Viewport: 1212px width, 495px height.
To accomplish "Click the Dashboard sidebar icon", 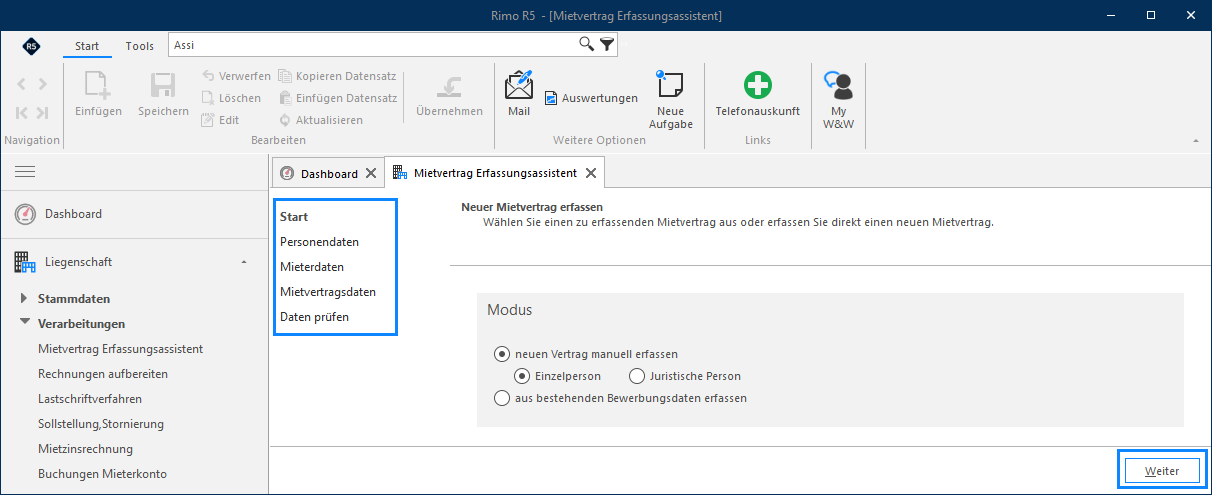I will click(x=25, y=214).
